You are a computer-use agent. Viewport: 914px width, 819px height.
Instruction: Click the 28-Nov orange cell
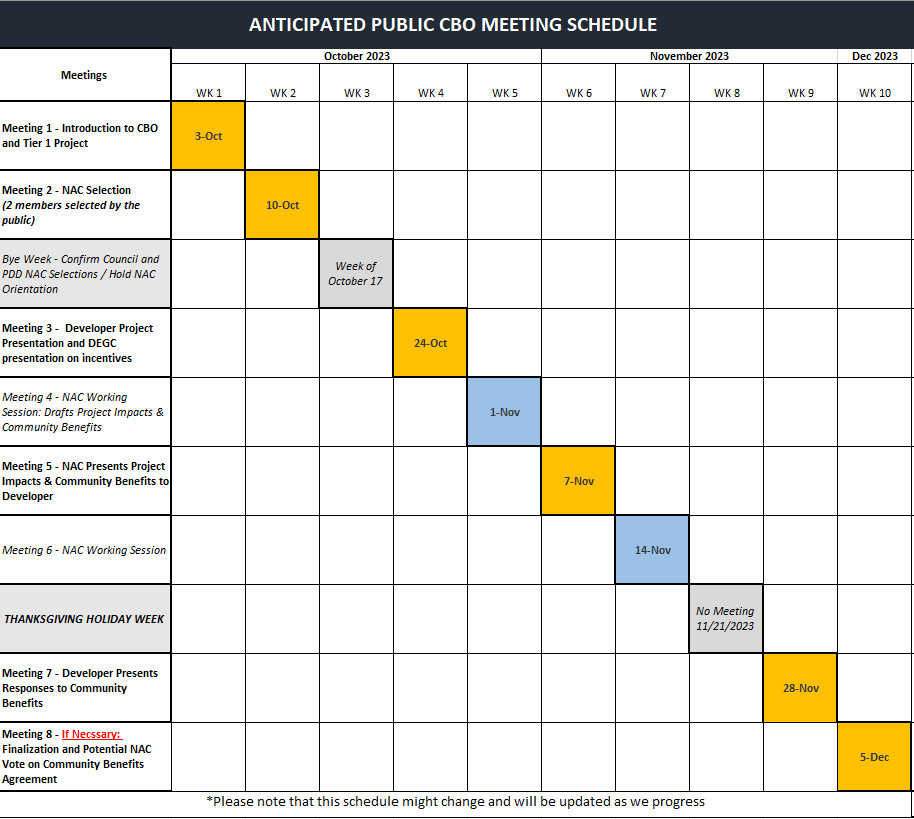click(x=800, y=688)
